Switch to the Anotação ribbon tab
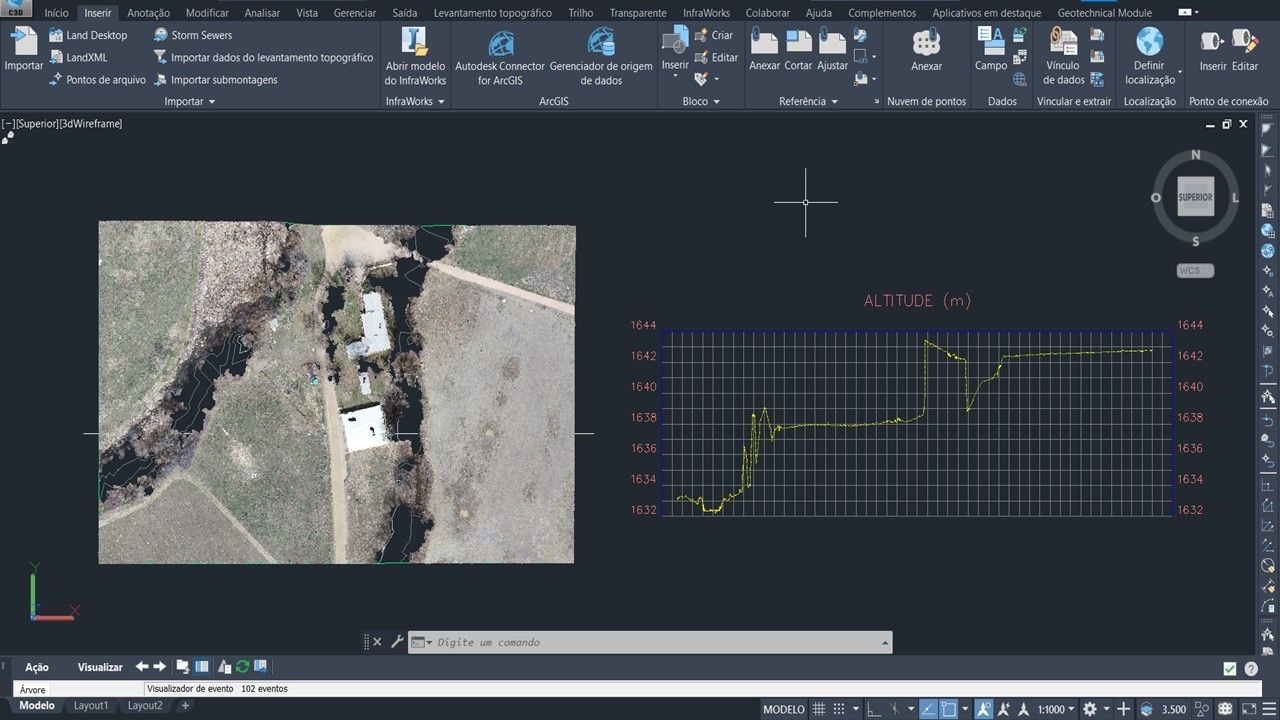 [148, 13]
